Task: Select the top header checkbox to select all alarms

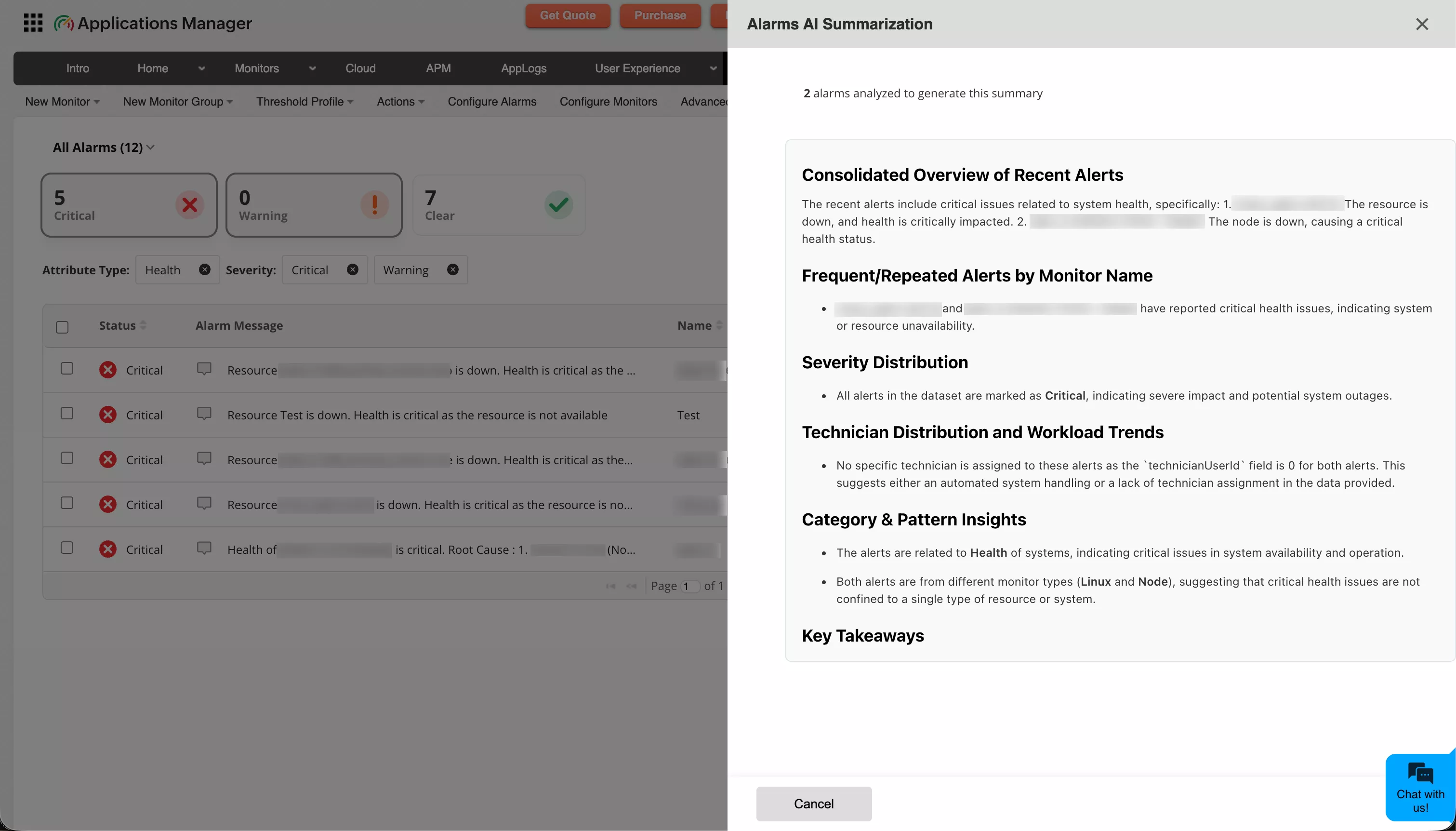Action: pos(62,326)
